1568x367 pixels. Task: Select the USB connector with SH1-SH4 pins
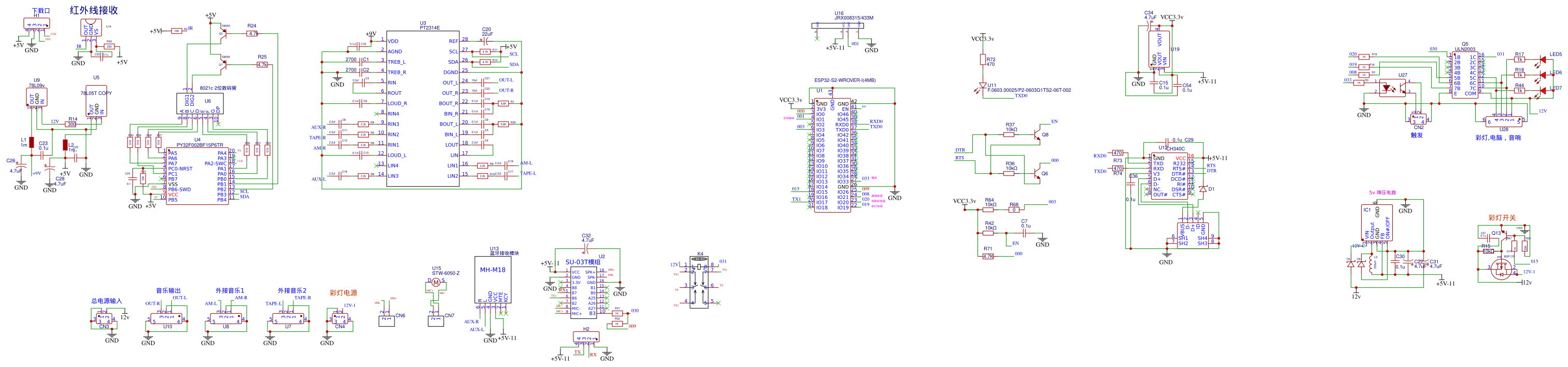(1193, 234)
